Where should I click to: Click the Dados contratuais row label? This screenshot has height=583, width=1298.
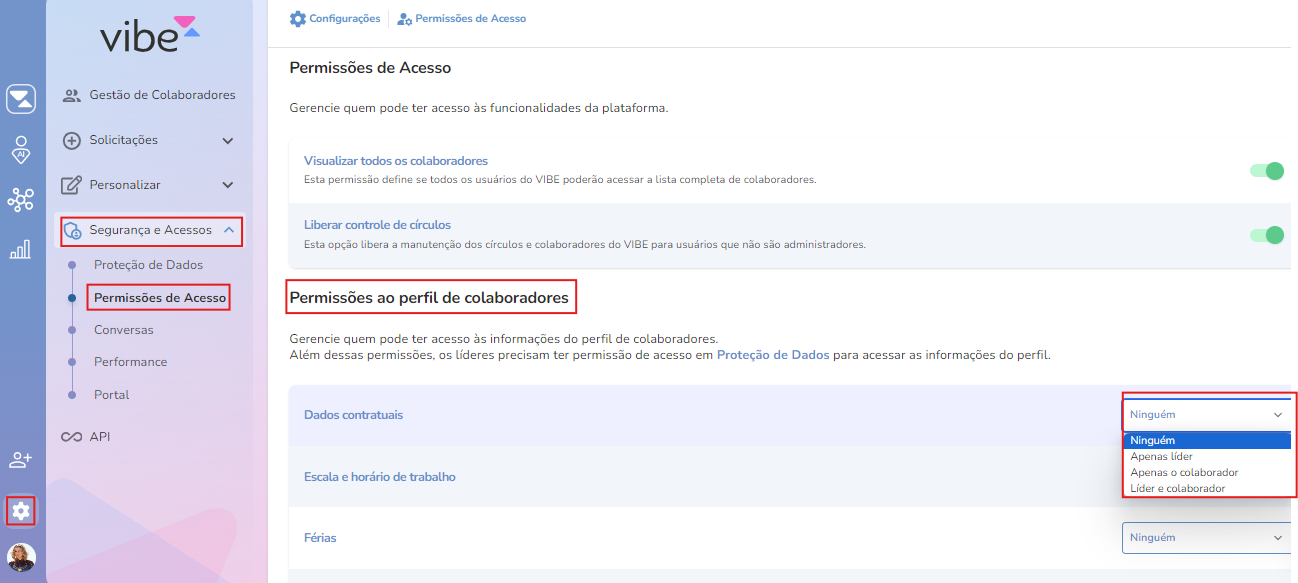[353, 415]
